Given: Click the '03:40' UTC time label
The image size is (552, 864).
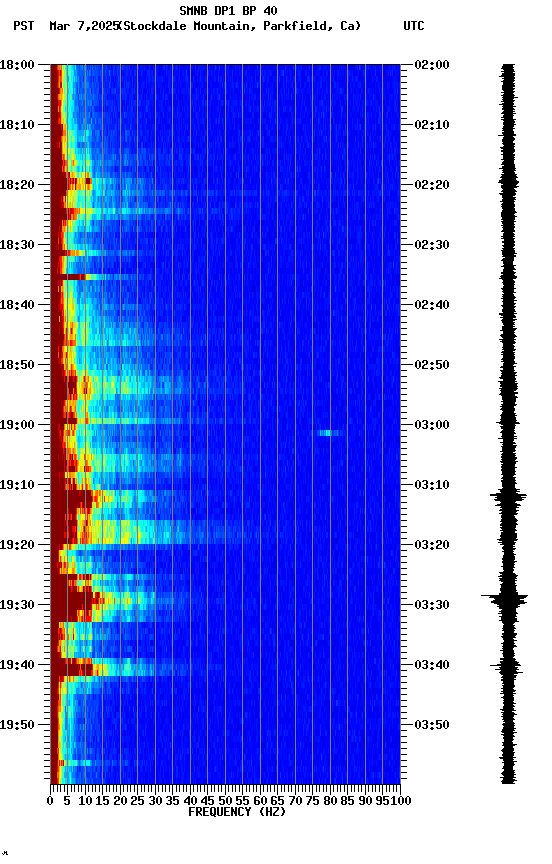Looking at the screenshot, I should click(x=432, y=665).
